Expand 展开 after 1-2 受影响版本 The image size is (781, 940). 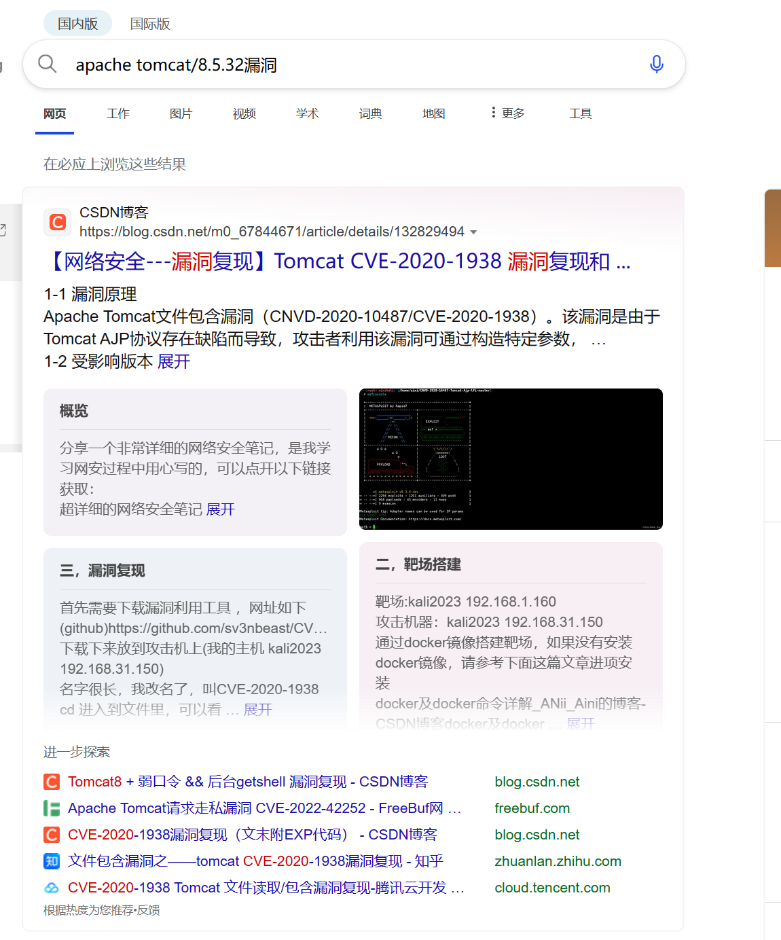(173, 361)
